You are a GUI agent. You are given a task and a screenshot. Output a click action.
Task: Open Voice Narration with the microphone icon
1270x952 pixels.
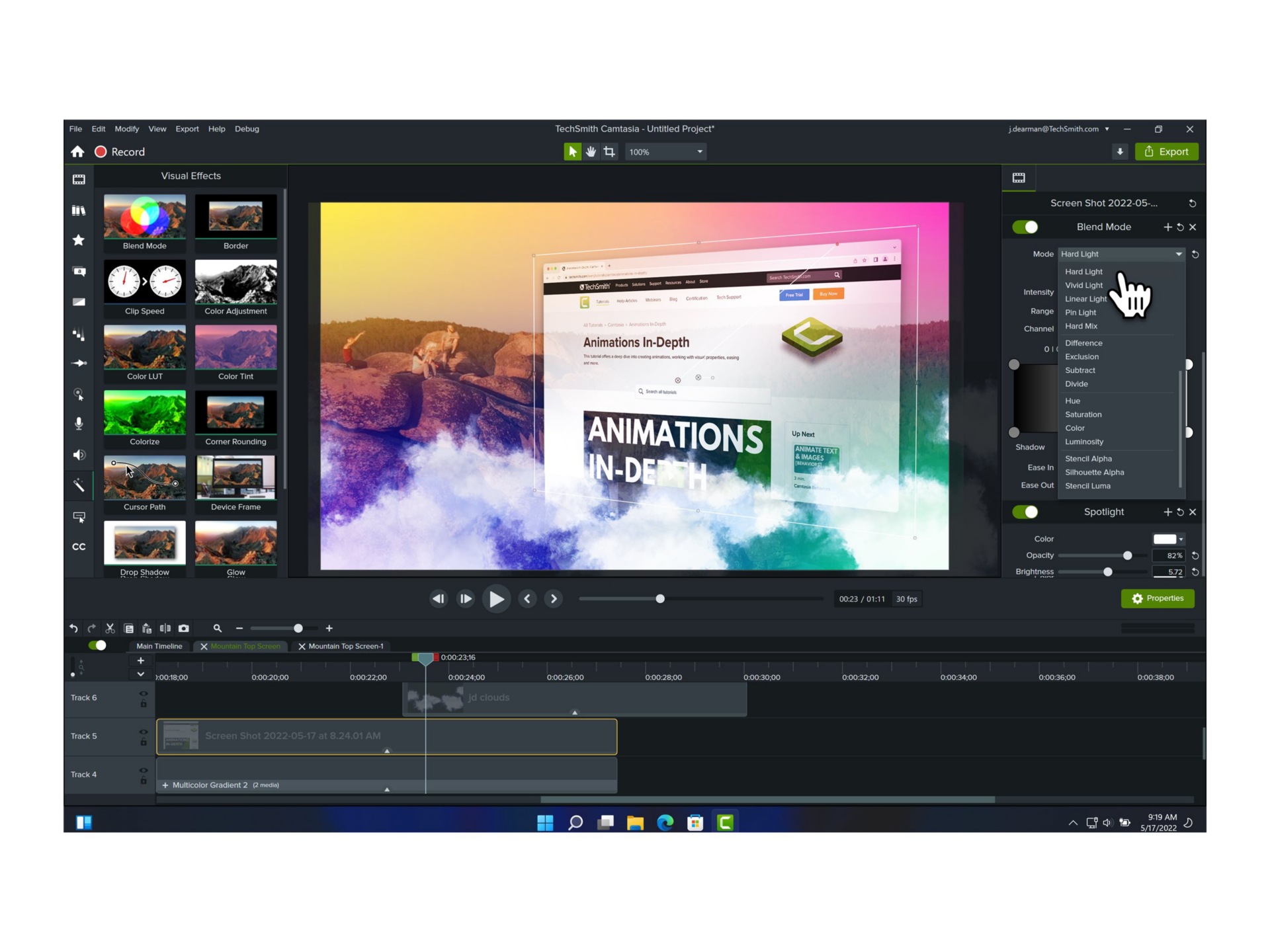coord(79,424)
